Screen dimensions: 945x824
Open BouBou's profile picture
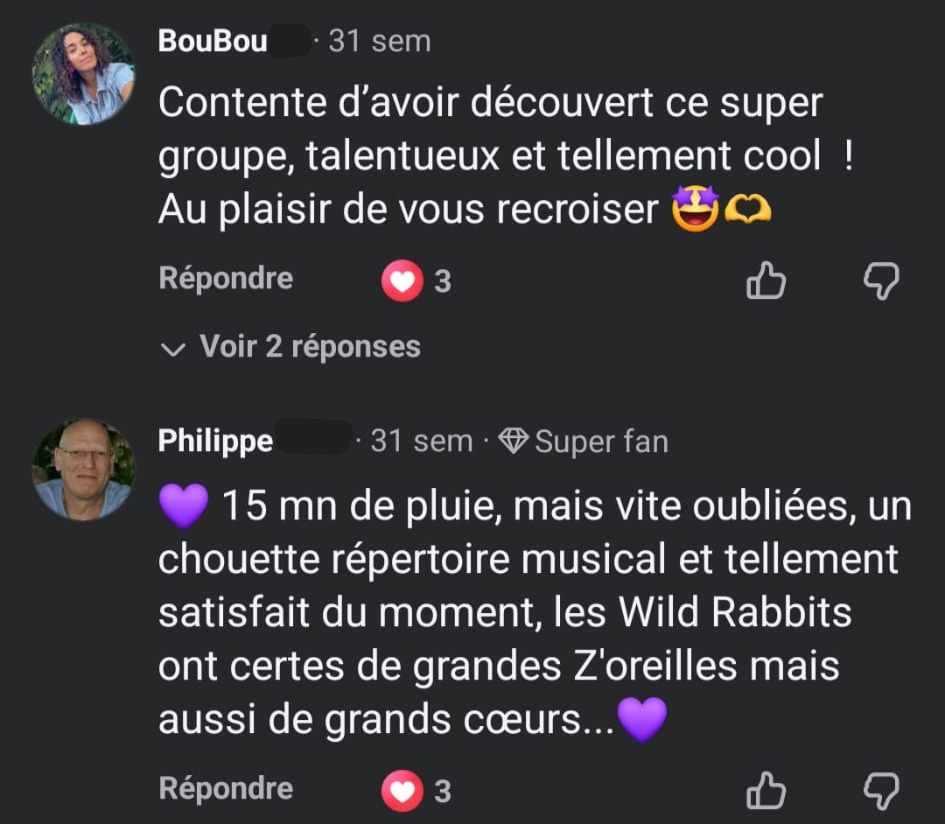pos(83,73)
